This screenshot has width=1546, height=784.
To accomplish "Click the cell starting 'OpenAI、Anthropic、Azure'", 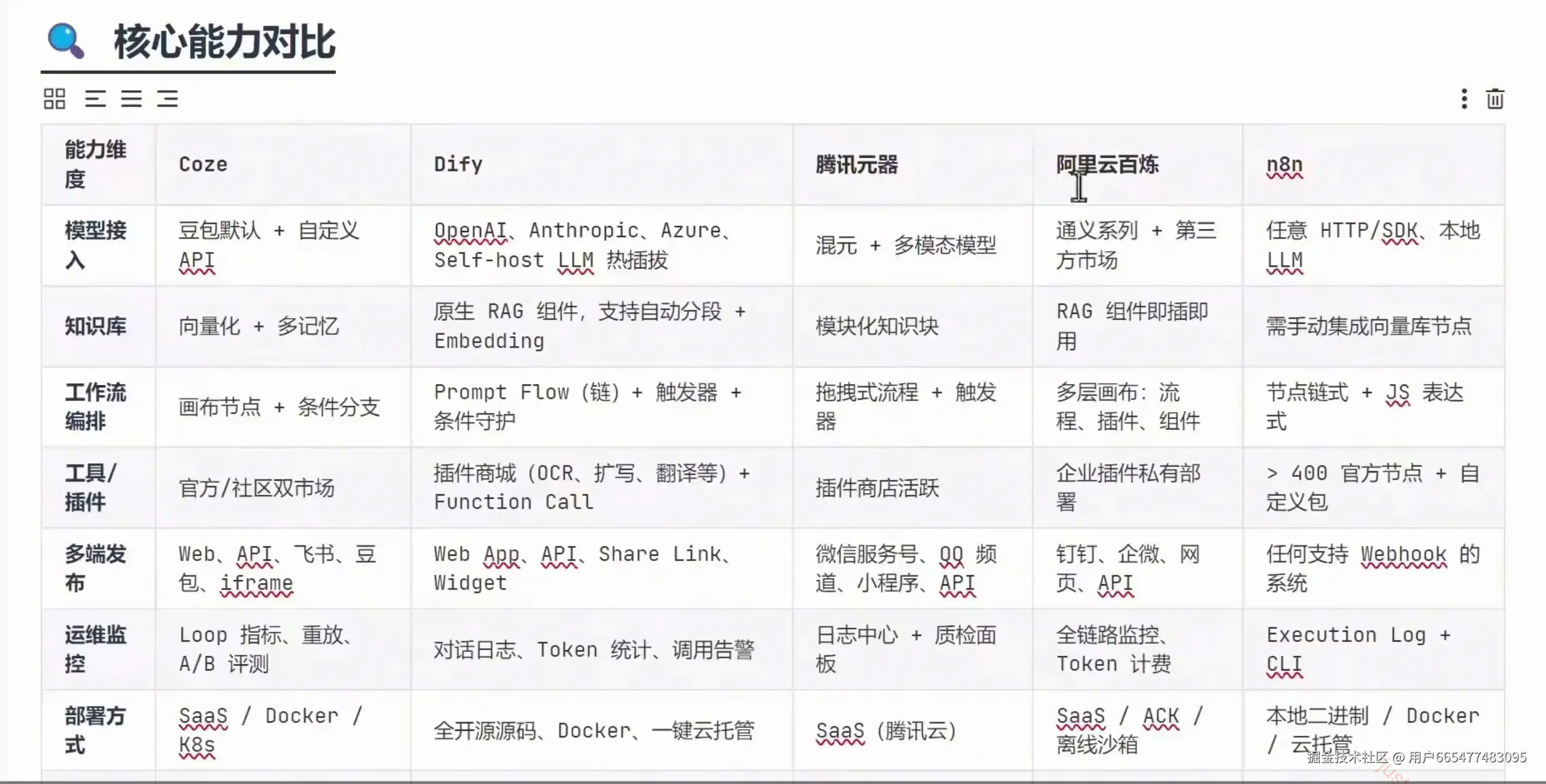I will [602, 245].
